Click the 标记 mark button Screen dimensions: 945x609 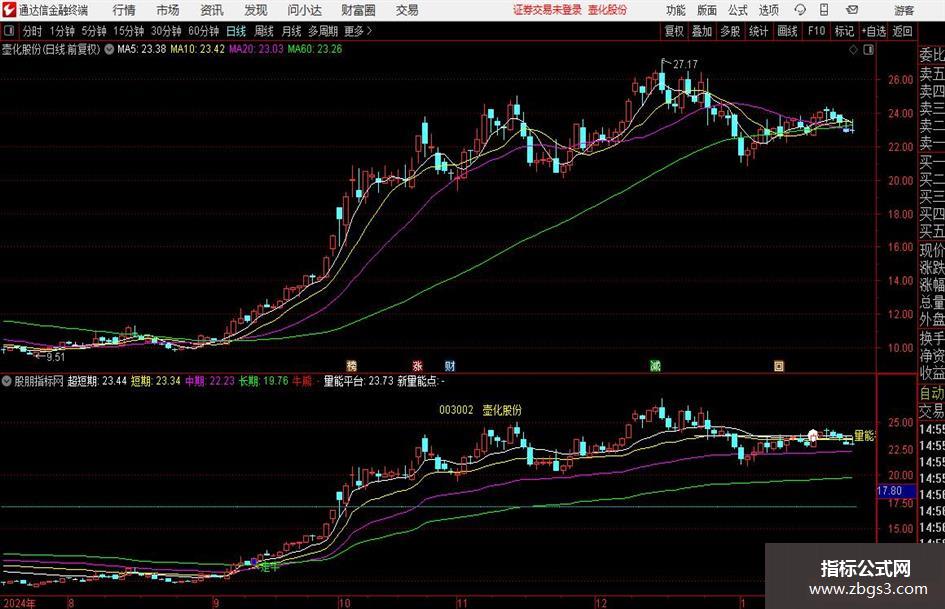(844, 31)
